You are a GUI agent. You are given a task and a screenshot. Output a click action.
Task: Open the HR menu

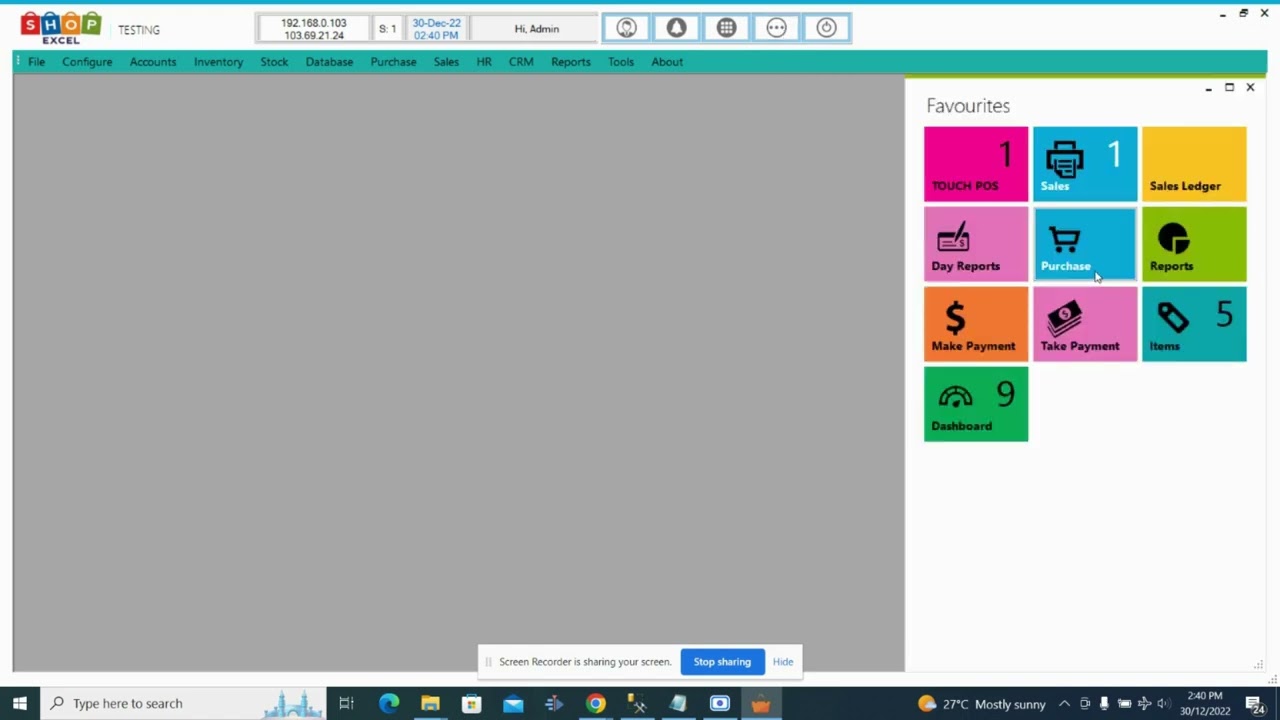484,62
